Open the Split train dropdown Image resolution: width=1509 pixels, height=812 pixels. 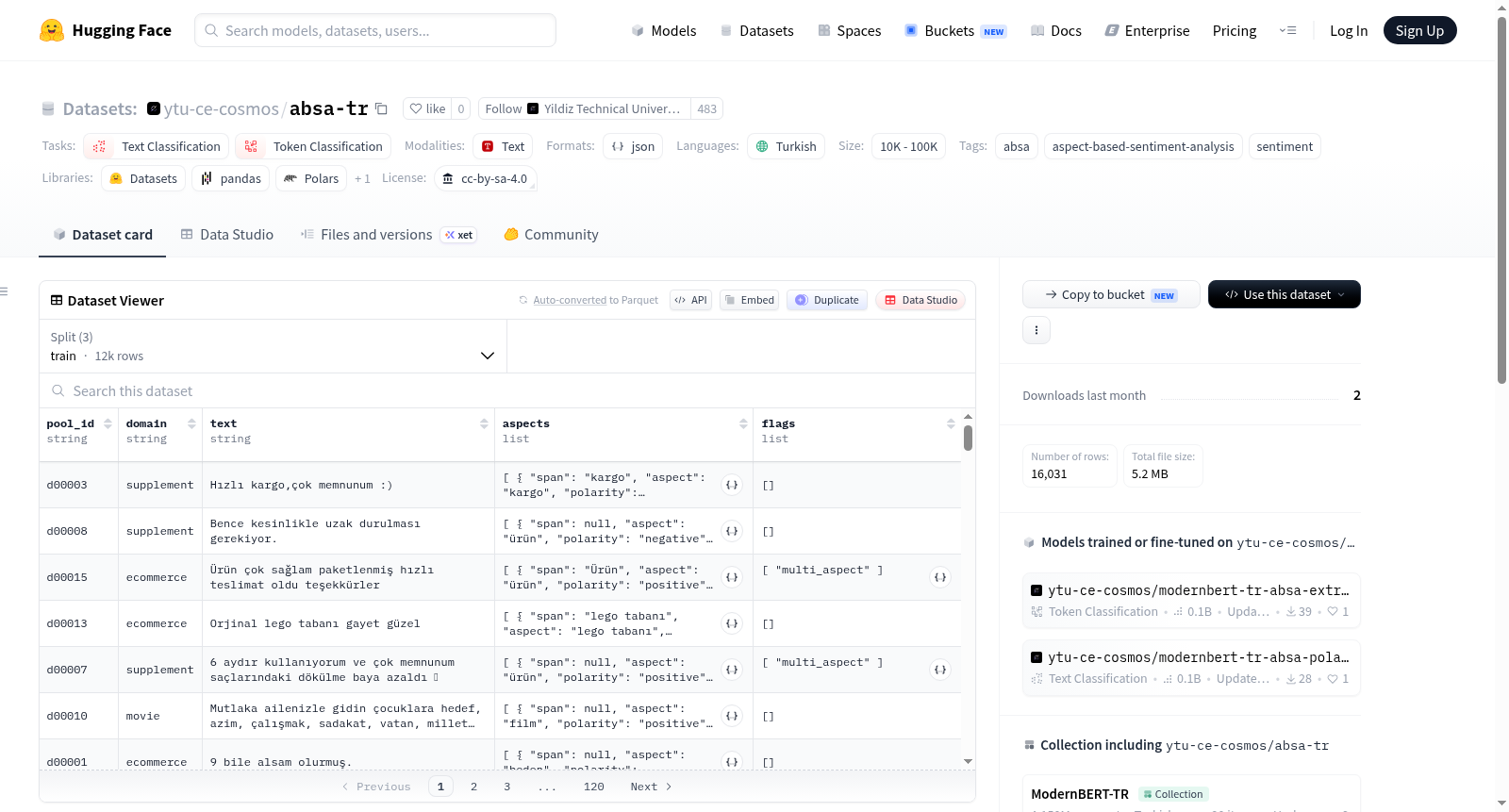pos(273,346)
